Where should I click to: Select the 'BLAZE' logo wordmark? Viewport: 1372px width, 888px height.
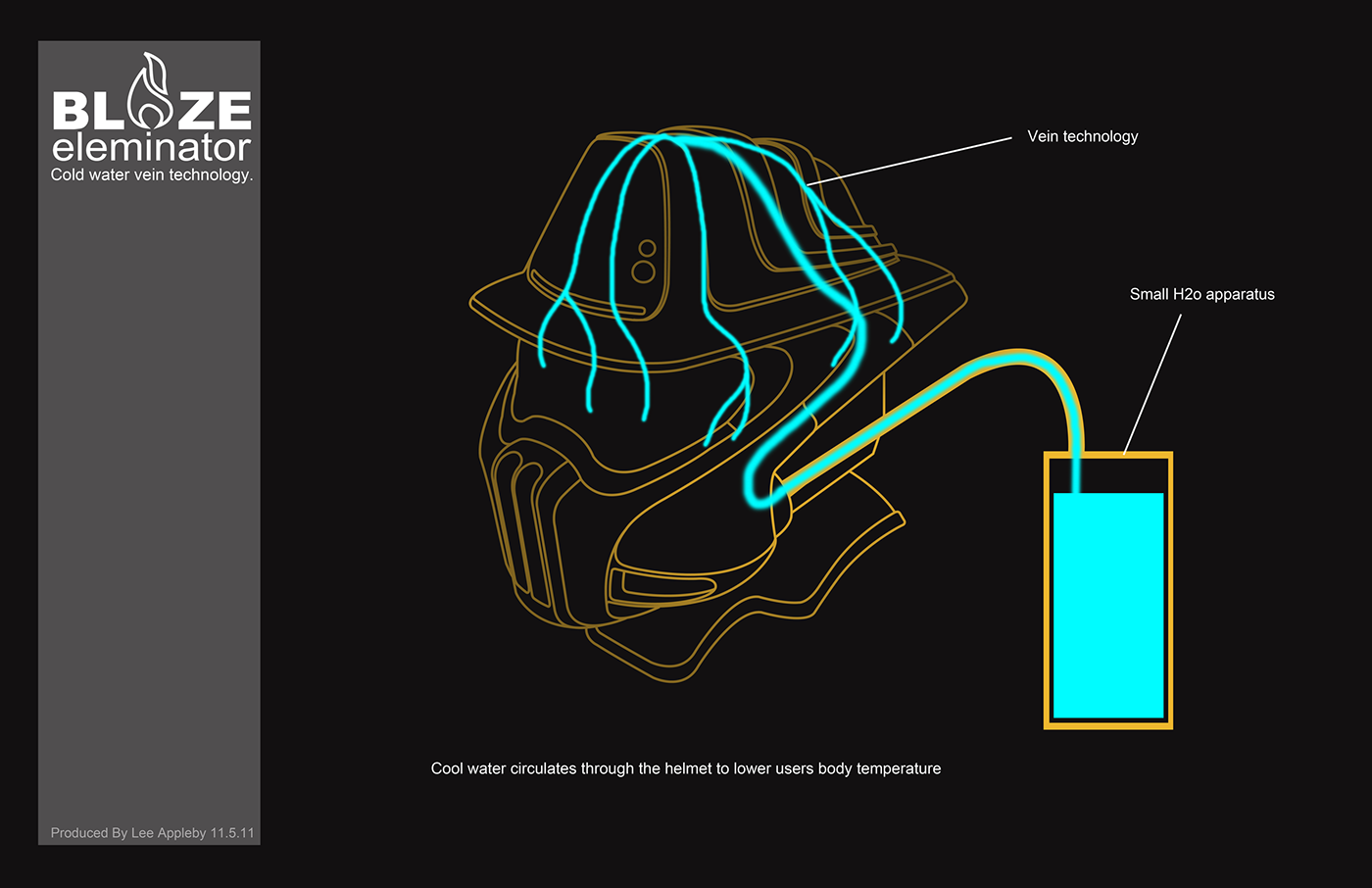point(152,112)
